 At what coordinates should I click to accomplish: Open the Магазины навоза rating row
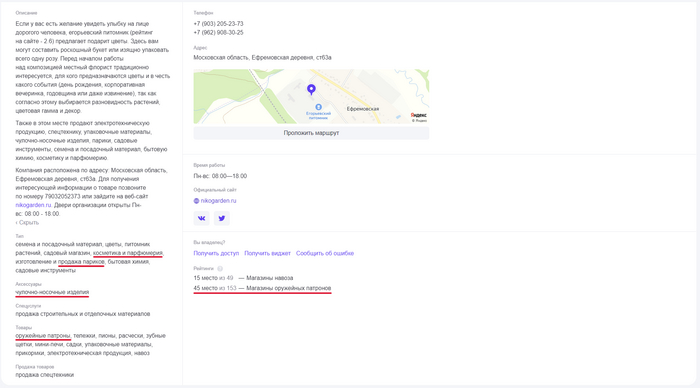tap(243, 278)
